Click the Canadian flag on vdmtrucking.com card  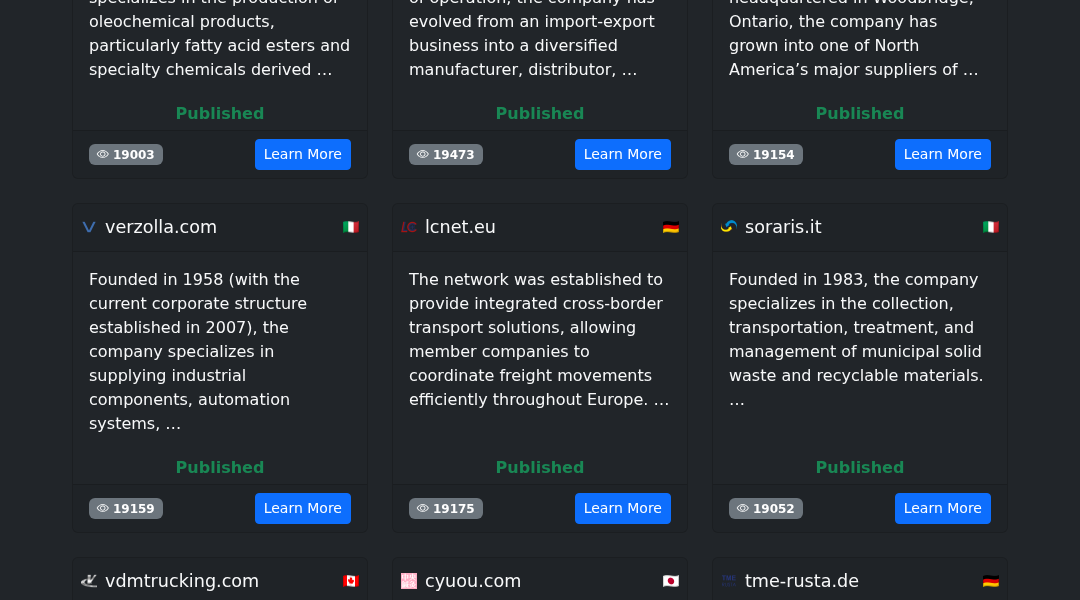pyautogui.click(x=351, y=581)
